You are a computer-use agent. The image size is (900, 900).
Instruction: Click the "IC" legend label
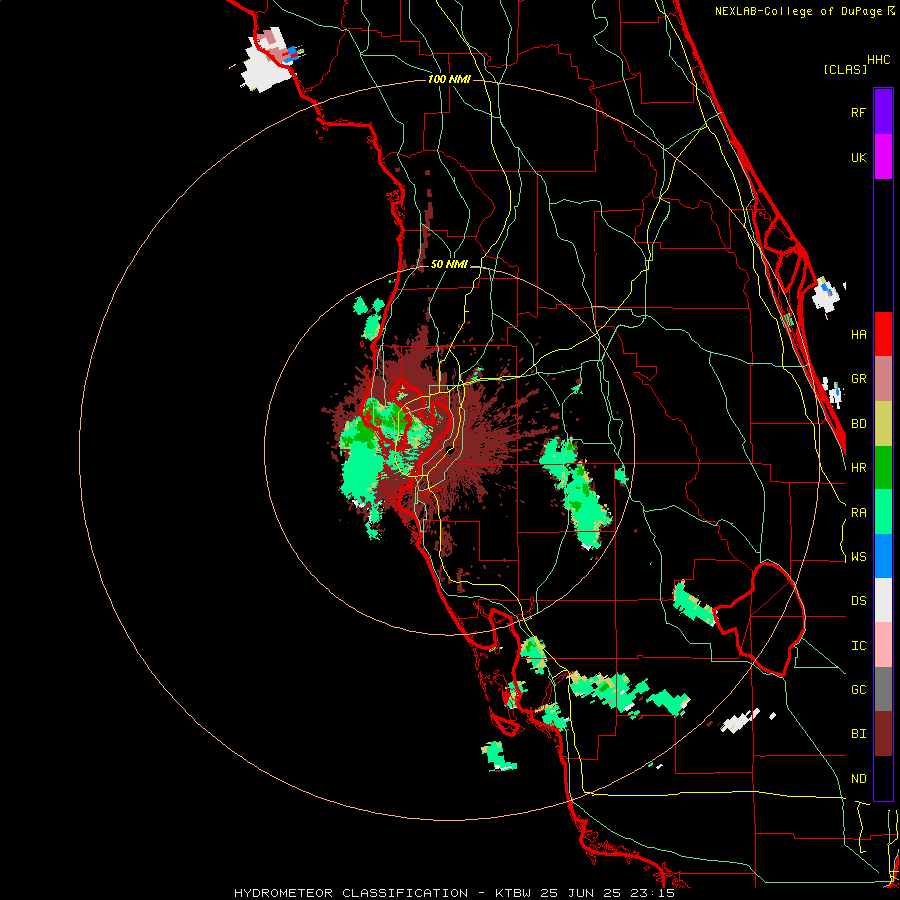[858, 646]
